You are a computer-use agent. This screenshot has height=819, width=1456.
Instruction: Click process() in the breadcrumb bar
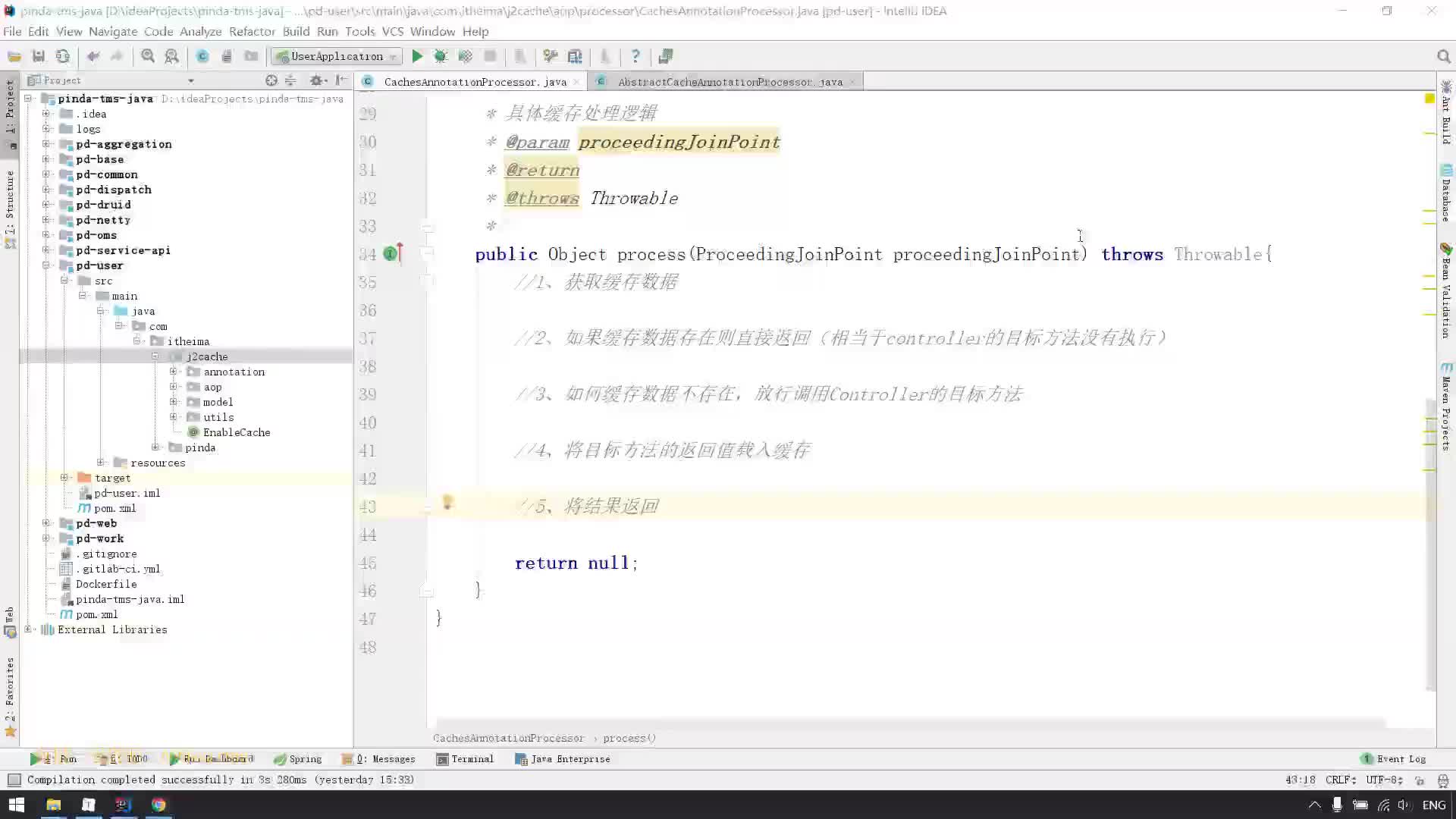pos(629,738)
